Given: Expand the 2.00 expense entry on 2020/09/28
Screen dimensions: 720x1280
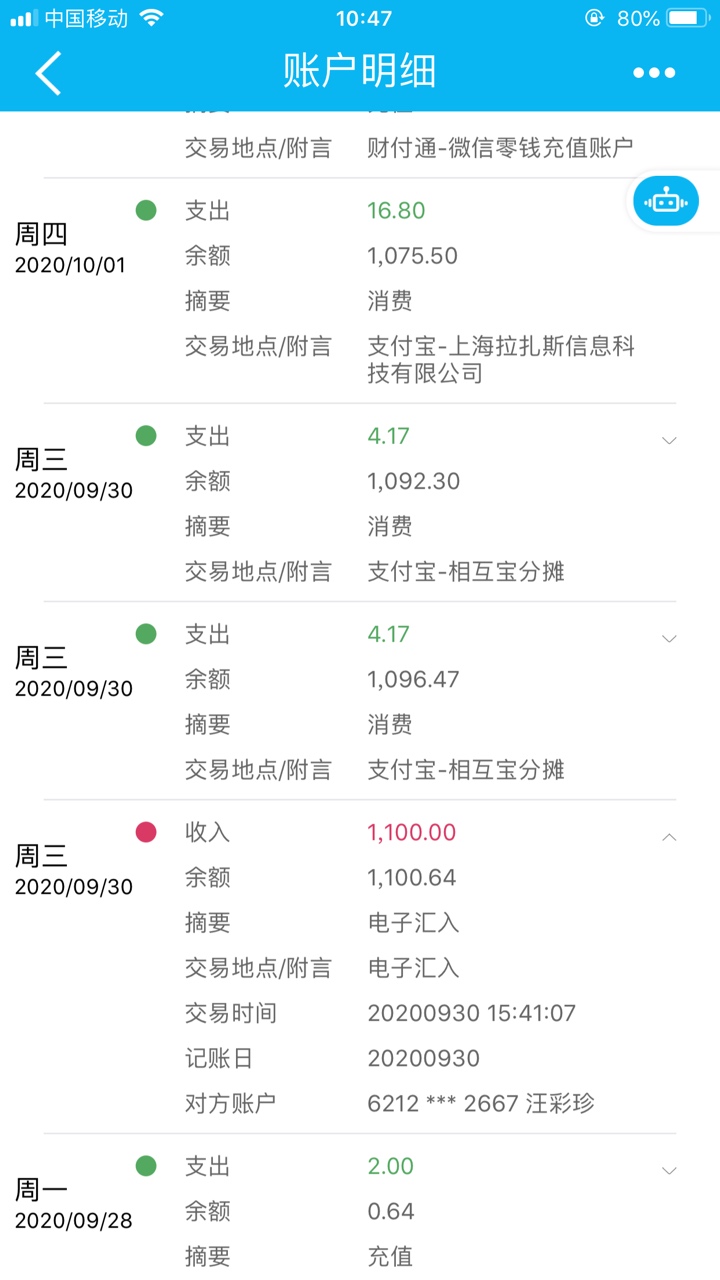Looking at the screenshot, I should (x=670, y=1170).
